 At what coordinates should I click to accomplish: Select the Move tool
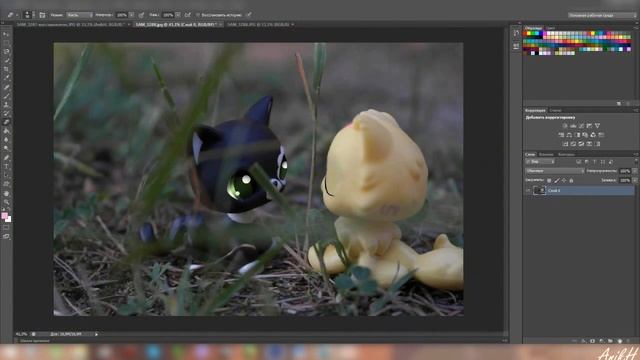point(6,34)
